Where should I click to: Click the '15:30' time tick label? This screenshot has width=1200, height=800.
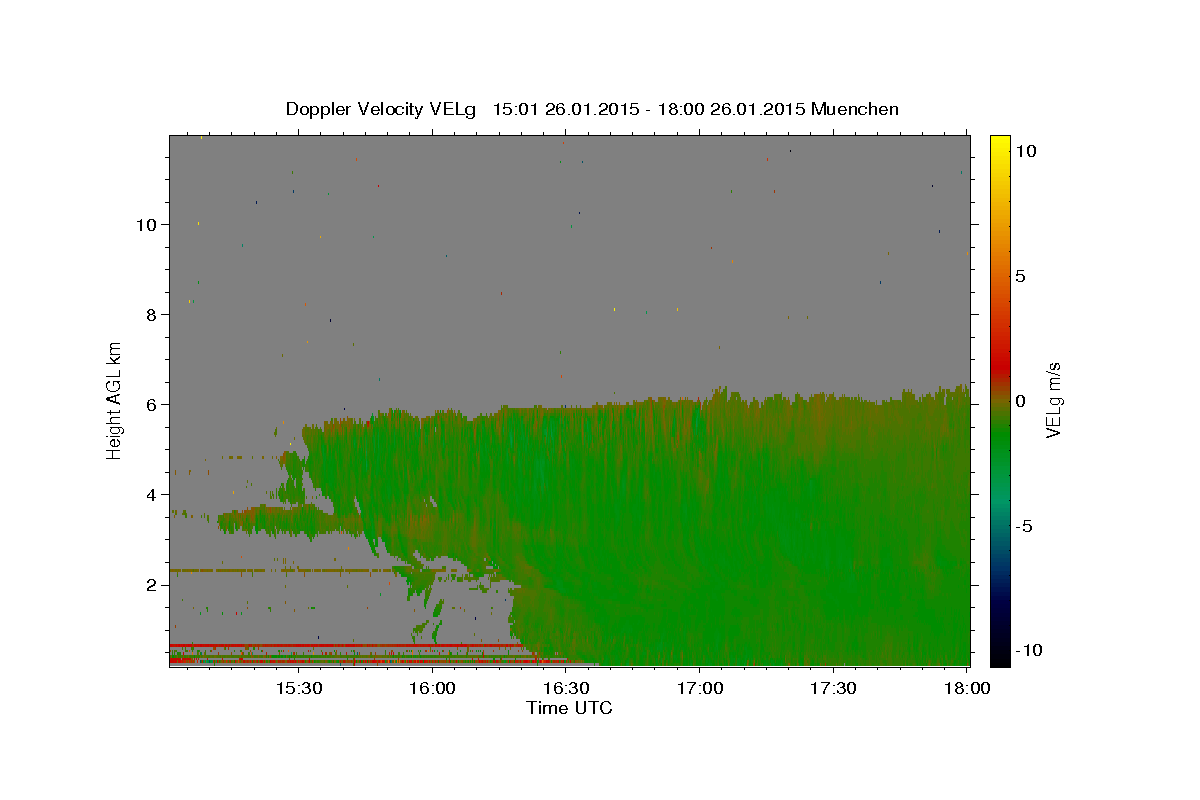[298, 688]
